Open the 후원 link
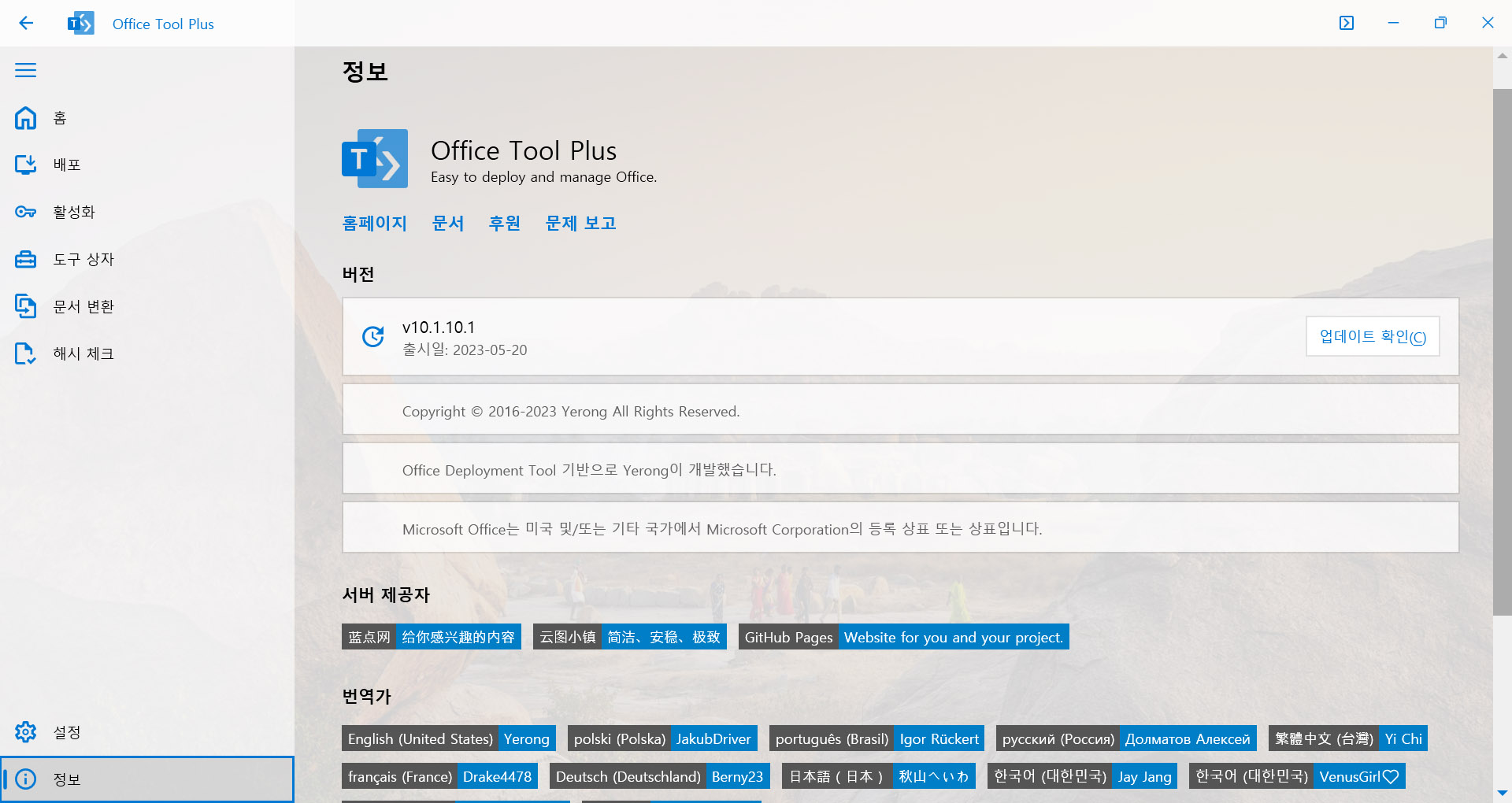 tap(505, 224)
